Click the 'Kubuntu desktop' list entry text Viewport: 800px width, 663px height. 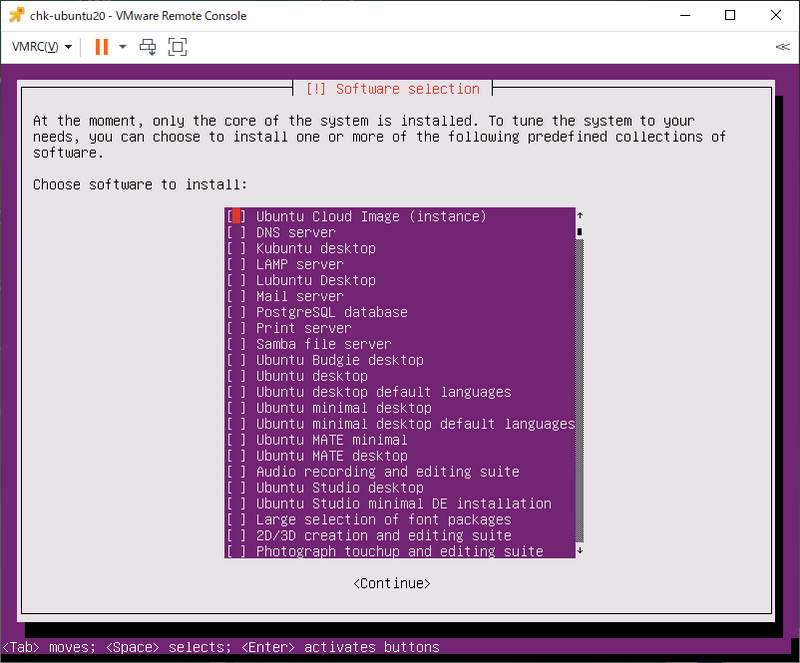[x=316, y=248]
